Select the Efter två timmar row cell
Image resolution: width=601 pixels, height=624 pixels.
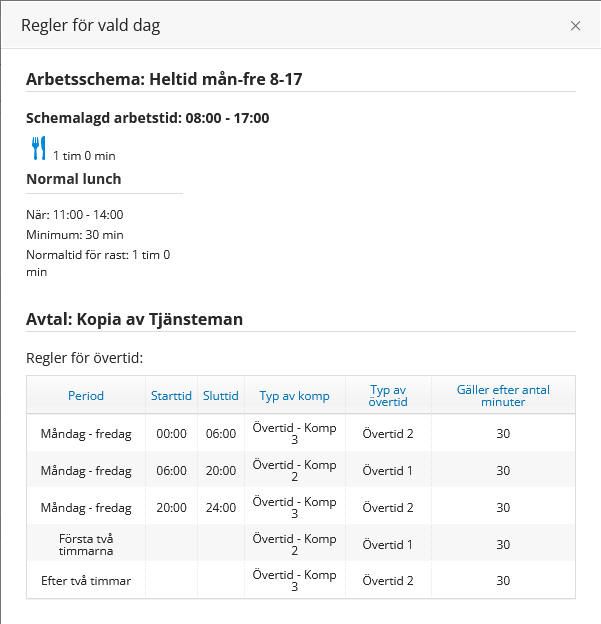coord(86,580)
